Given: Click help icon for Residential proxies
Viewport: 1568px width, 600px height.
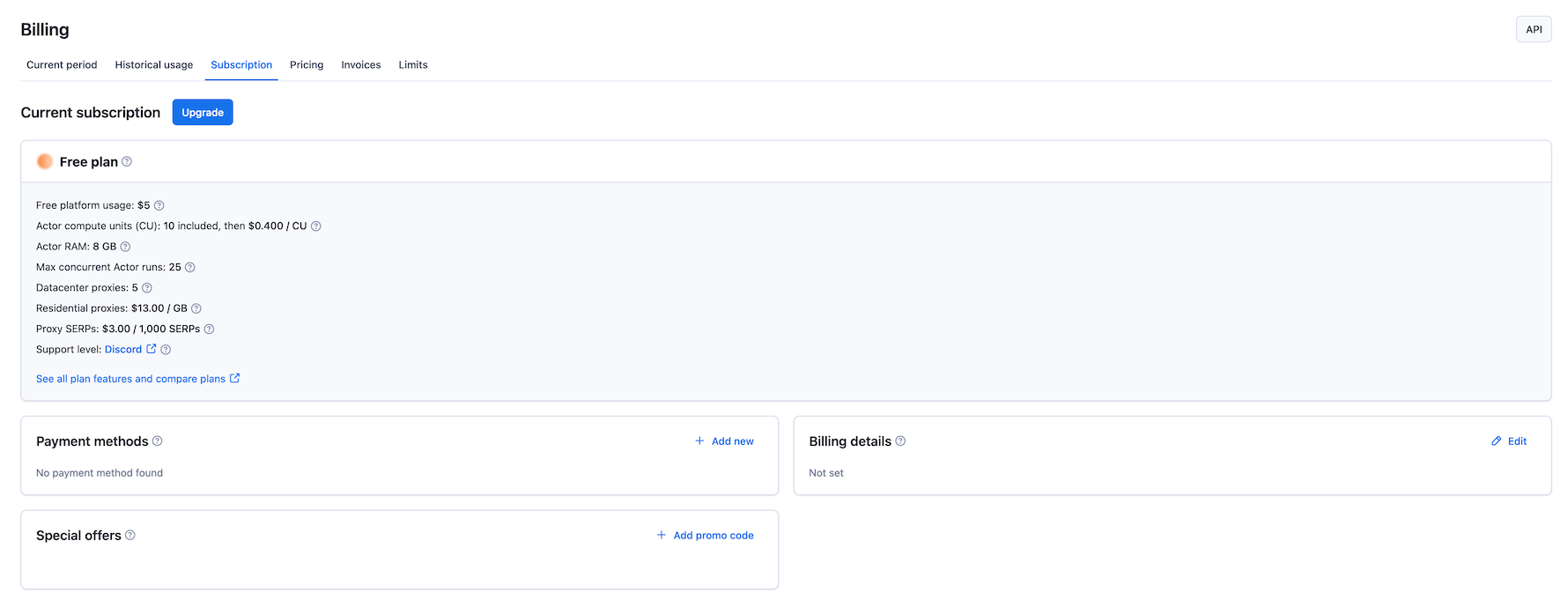Looking at the screenshot, I should 196,308.
